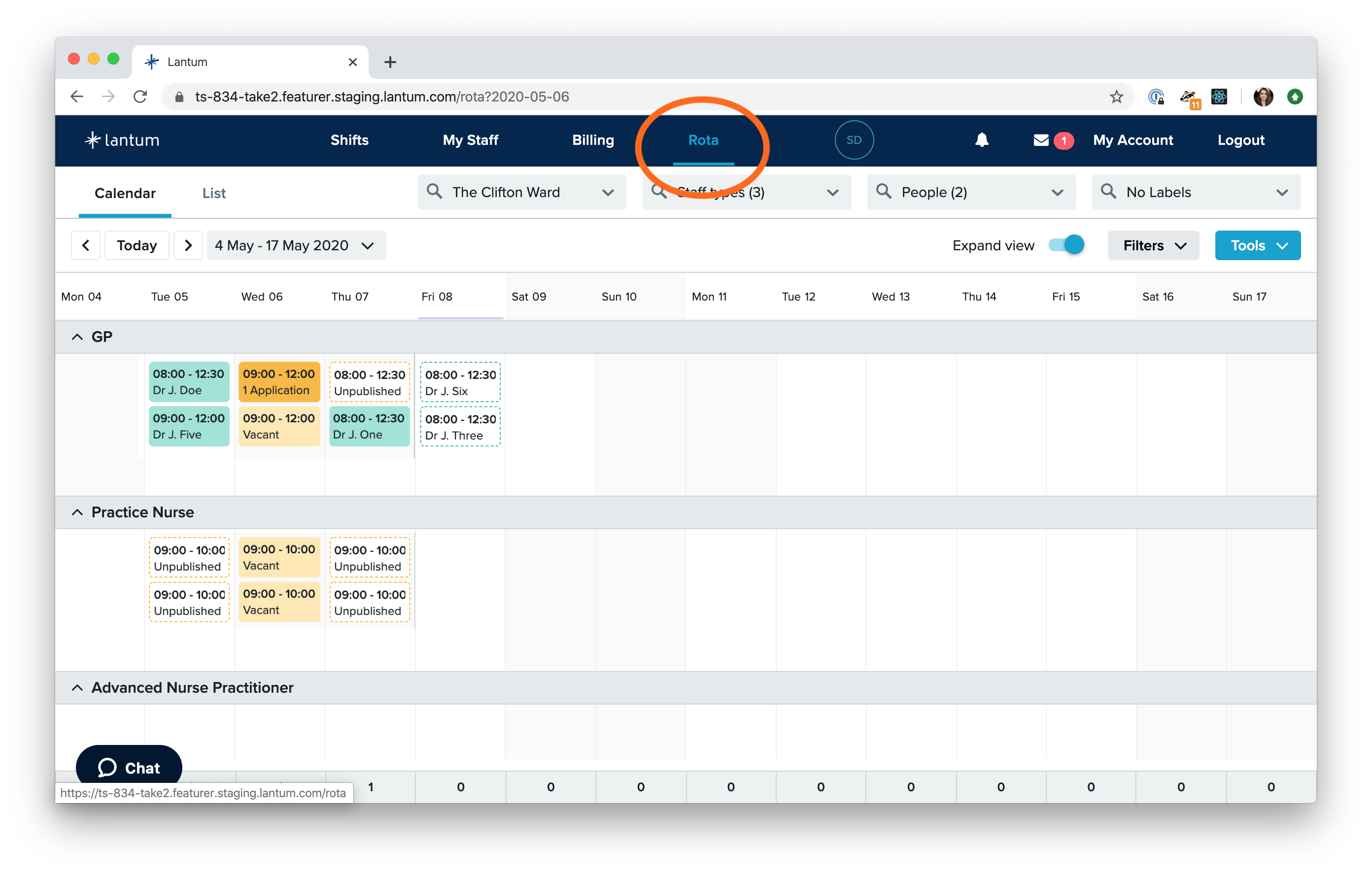Screen dimensions: 1372x876
Task: Click the browser forward arrow
Action: point(108,97)
